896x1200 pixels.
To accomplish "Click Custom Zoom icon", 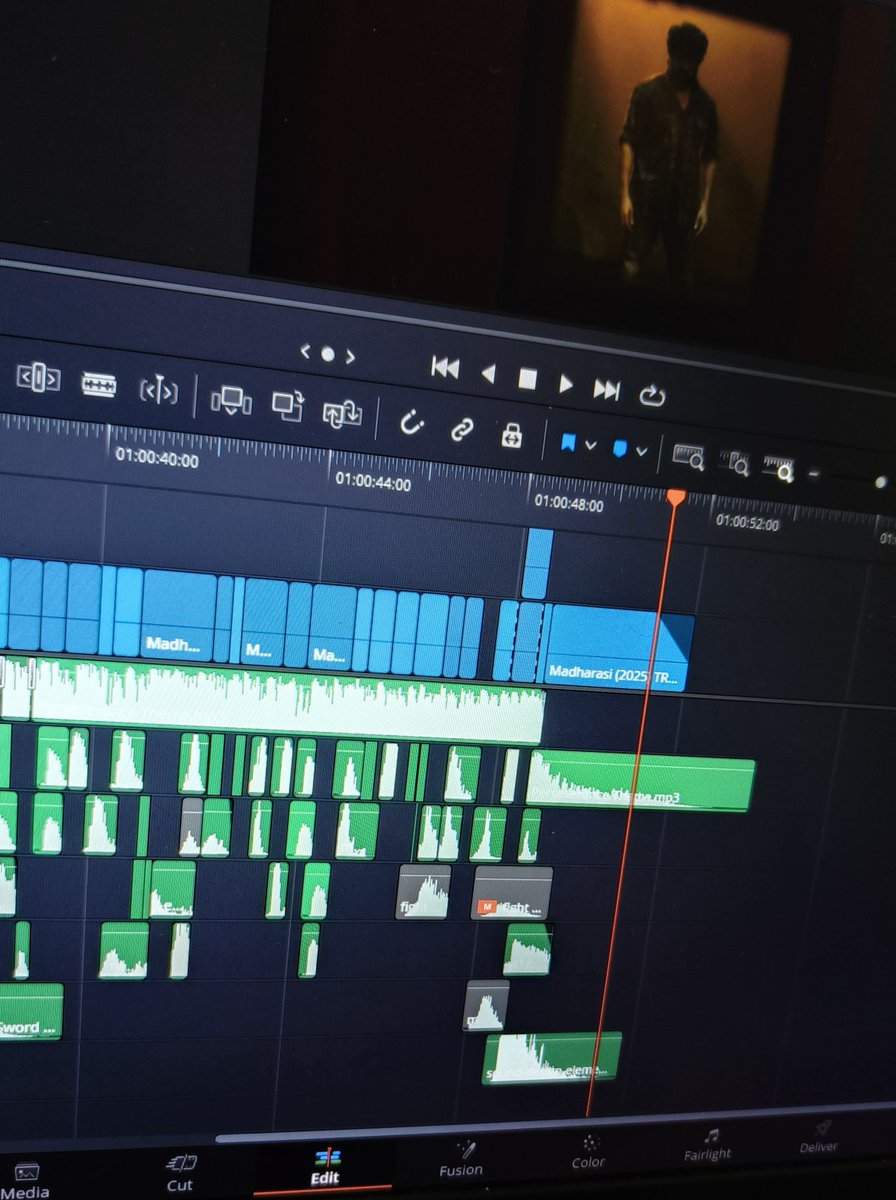I will [x=778, y=468].
